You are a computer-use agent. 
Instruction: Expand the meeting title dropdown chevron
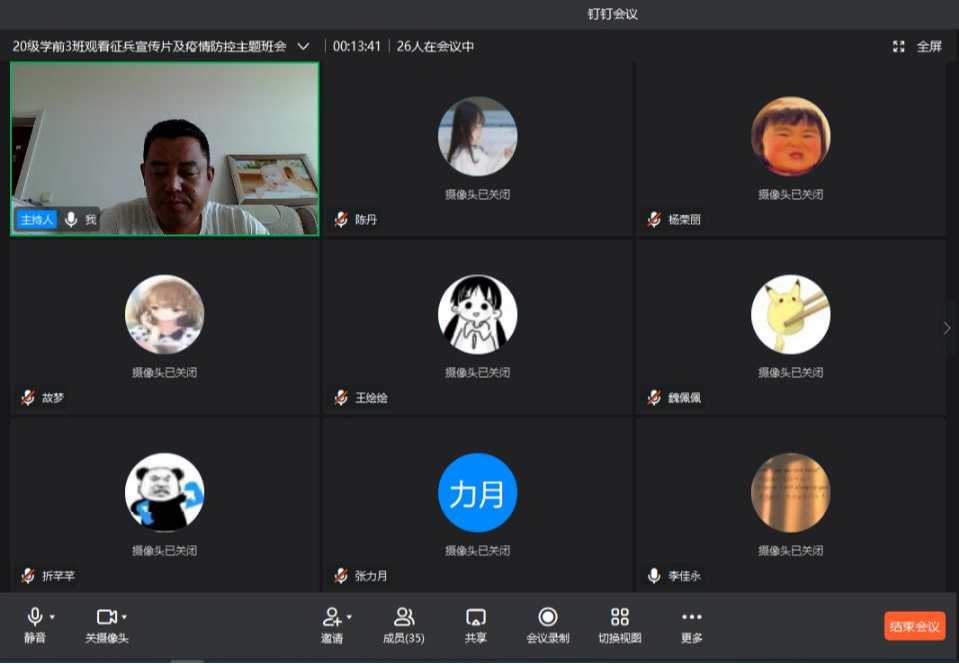pyautogui.click(x=304, y=46)
